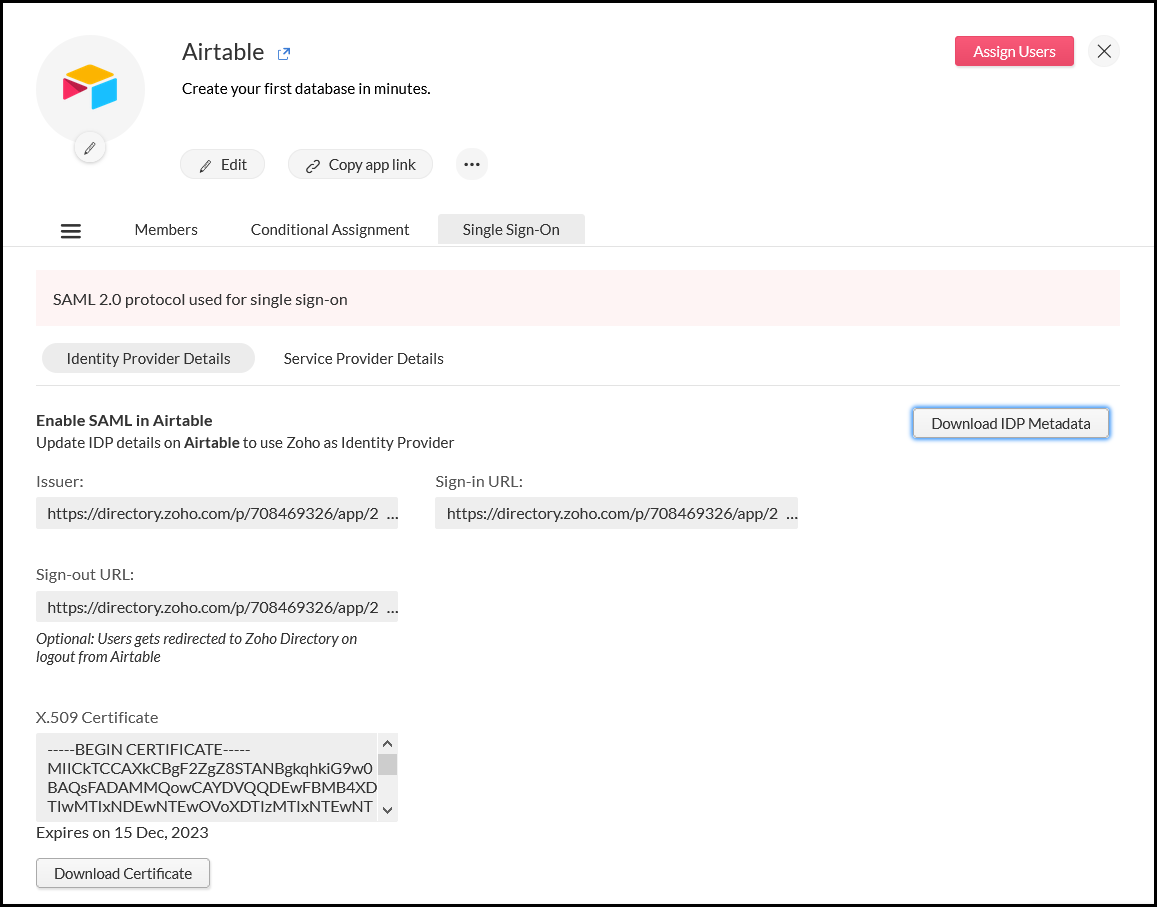Screen dimensions: 1157x907
Task: Switch to Service Provider Details
Action: pyautogui.click(x=363, y=358)
